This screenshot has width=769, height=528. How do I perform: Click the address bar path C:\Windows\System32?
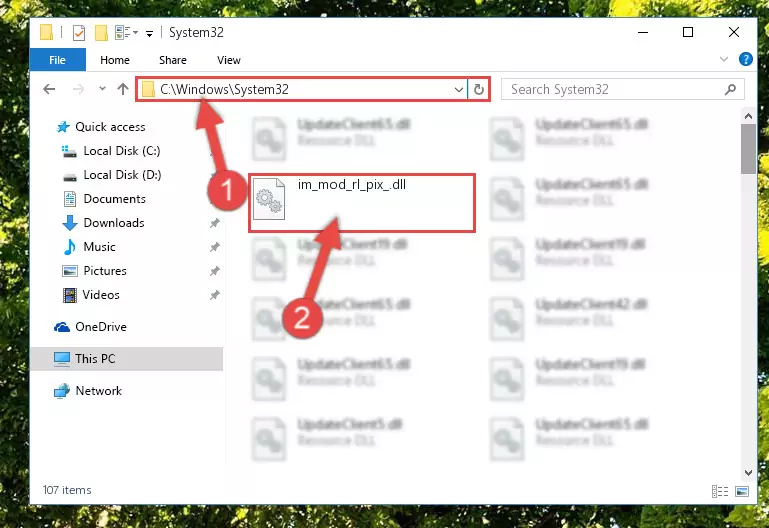(x=224, y=89)
